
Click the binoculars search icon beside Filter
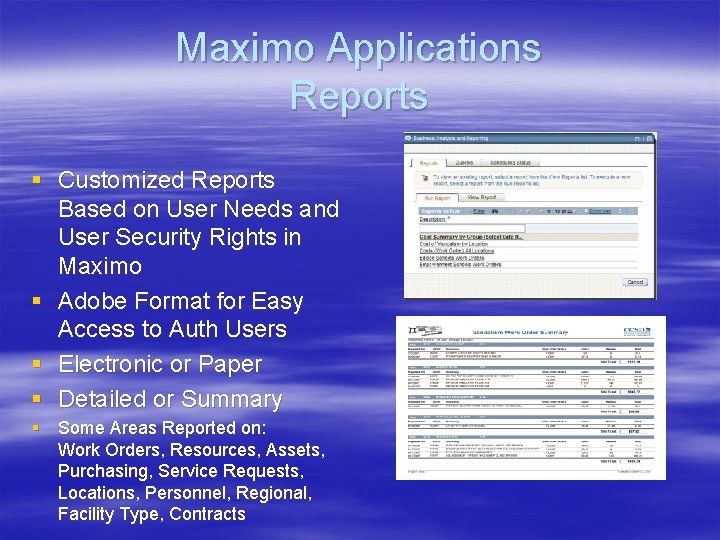pos(495,211)
